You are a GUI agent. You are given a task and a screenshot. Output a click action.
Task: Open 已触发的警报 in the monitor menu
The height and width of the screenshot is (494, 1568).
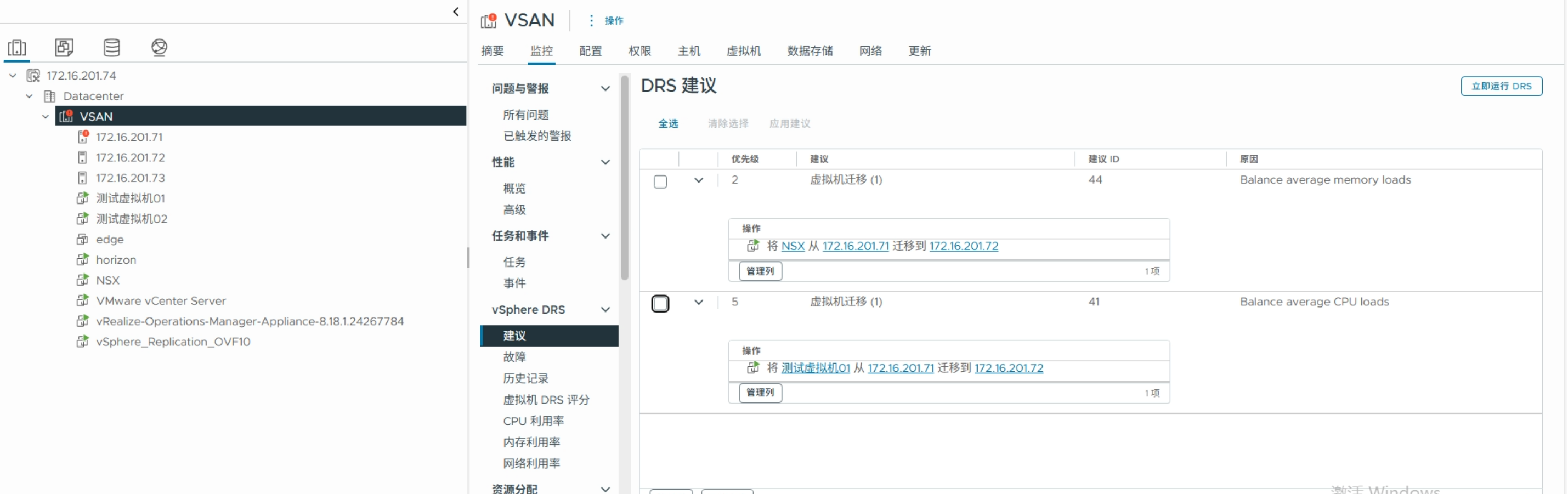pos(537,137)
